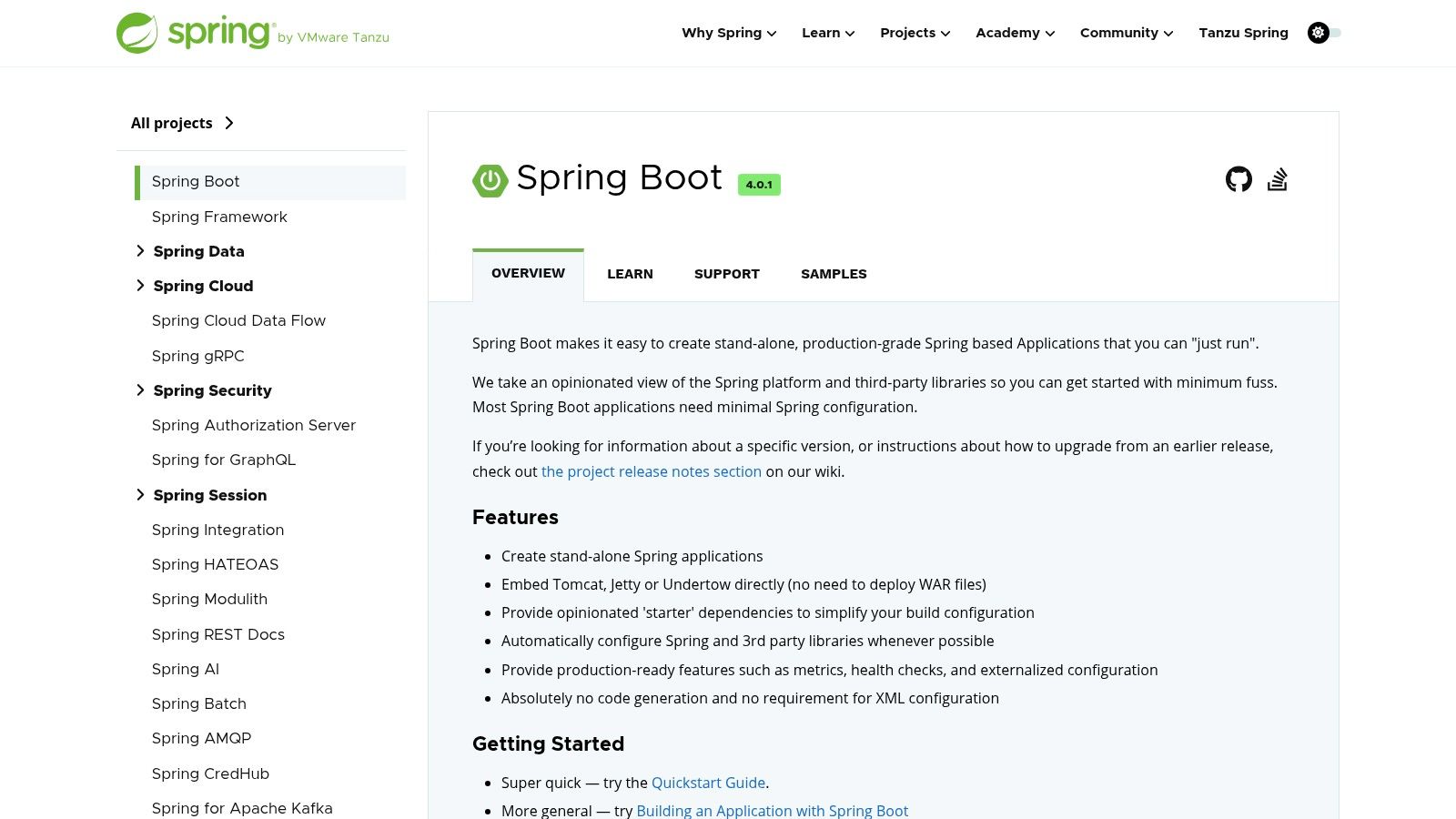Open the project release notes section link

pos(652,471)
